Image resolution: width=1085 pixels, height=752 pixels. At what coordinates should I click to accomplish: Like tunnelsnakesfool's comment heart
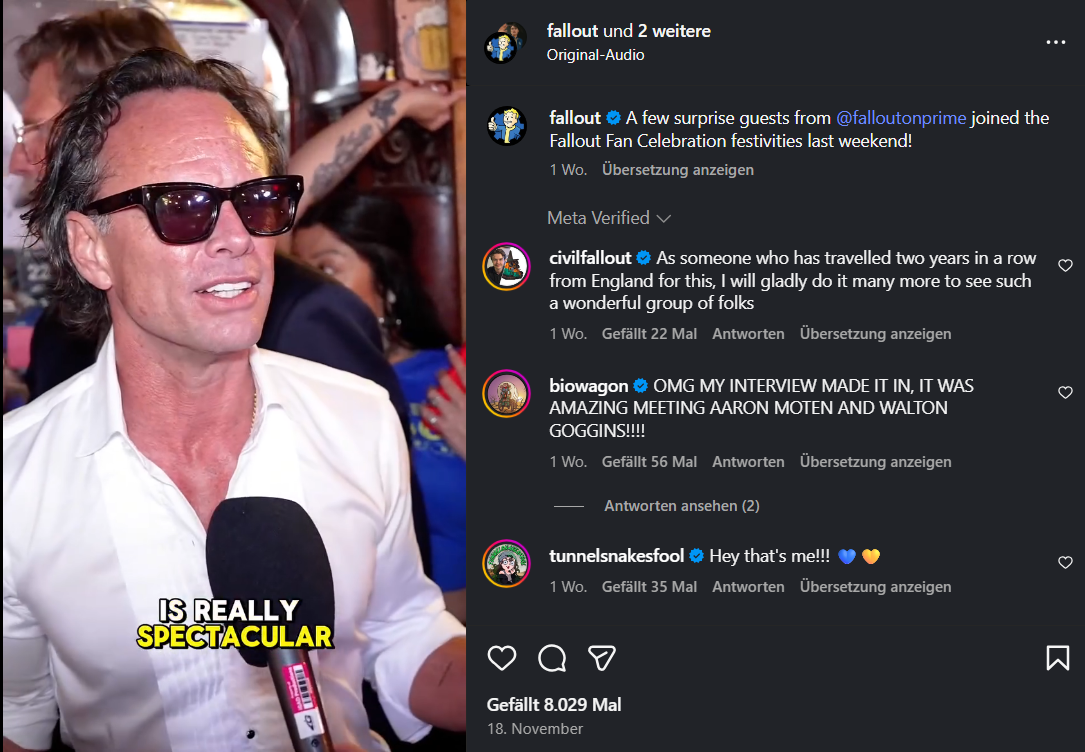coord(1065,563)
